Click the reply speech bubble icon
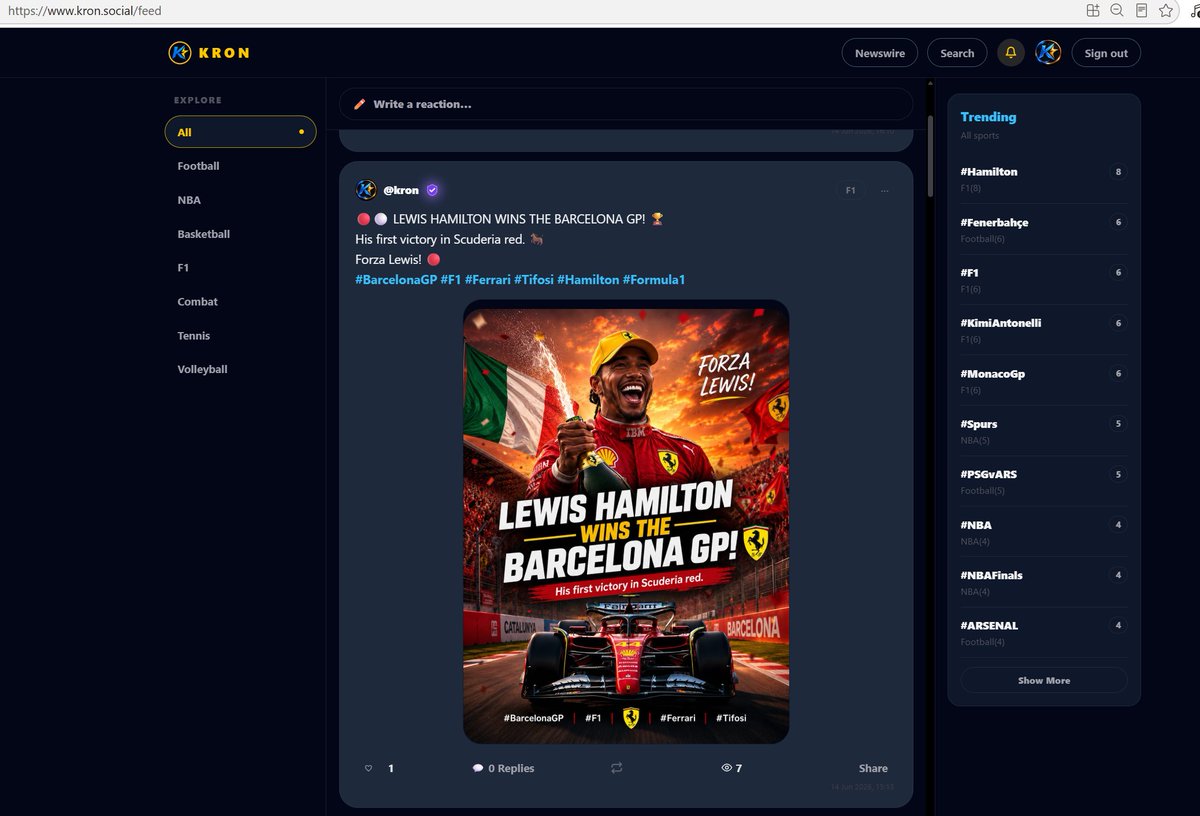This screenshot has height=816, width=1200. click(478, 768)
